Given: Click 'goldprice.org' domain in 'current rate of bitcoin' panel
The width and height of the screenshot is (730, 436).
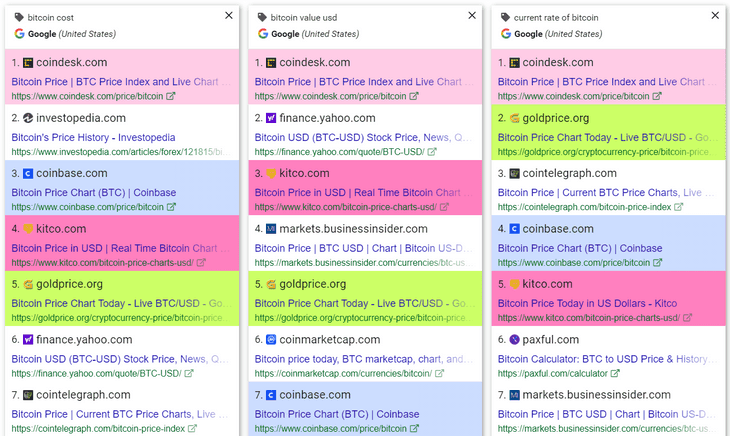Looking at the screenshot, I should point(556,118).
